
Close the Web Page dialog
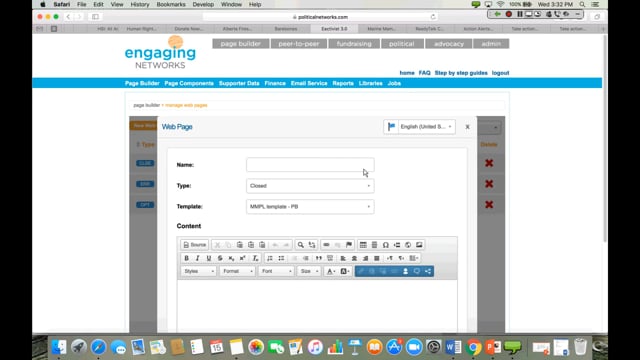[x=467, y=127]
